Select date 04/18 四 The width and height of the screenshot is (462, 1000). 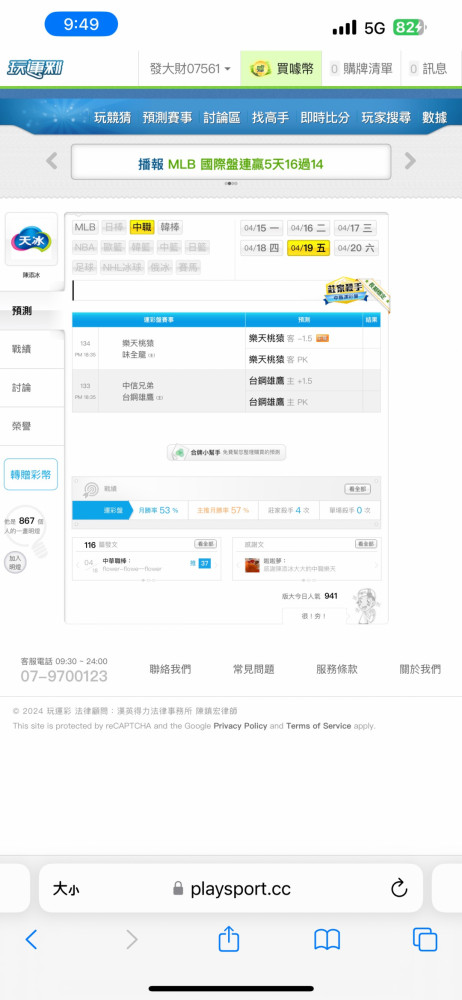(x=262, y=248)
